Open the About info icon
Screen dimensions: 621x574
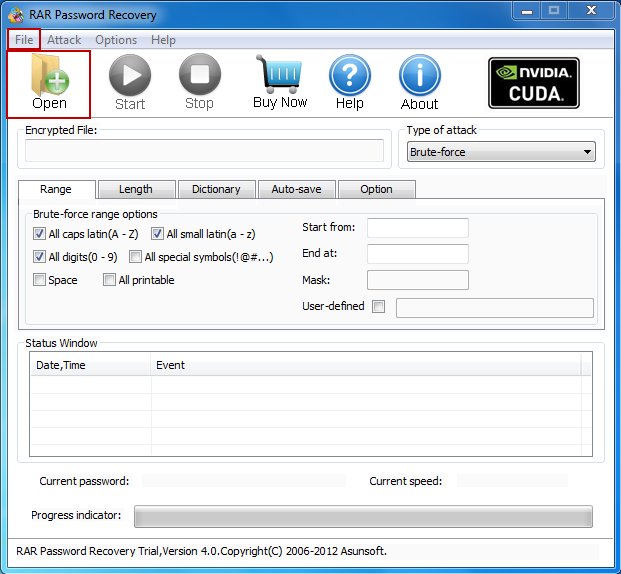(419, 75)
